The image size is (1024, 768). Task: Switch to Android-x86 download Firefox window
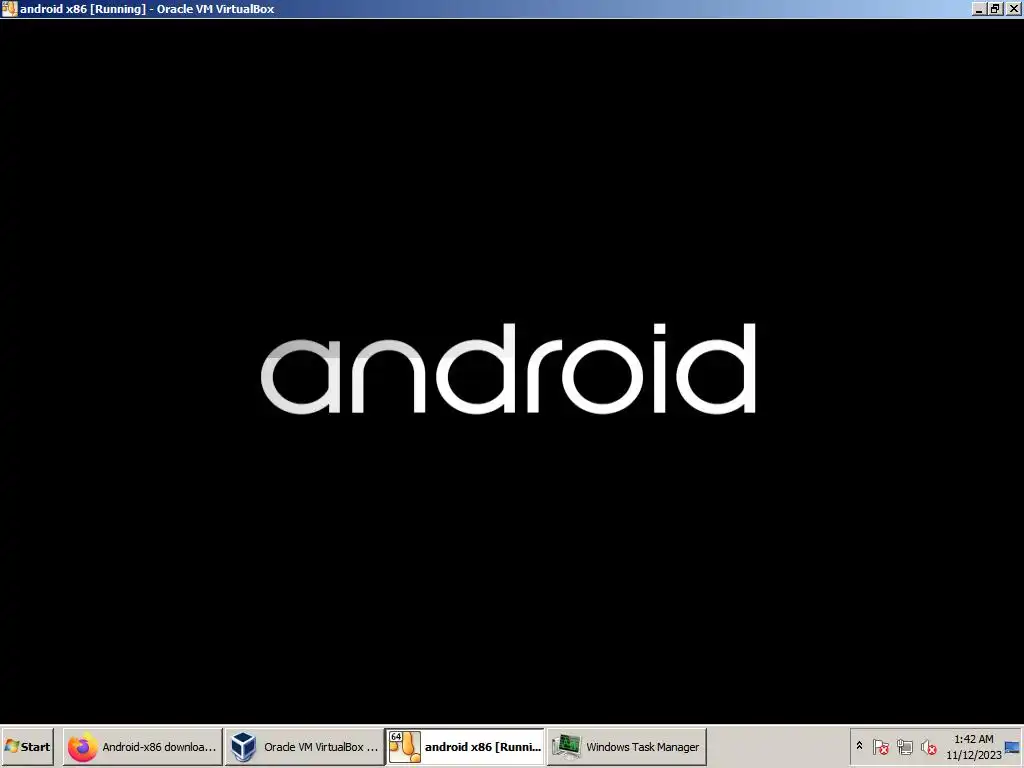[x=143, y=747]
